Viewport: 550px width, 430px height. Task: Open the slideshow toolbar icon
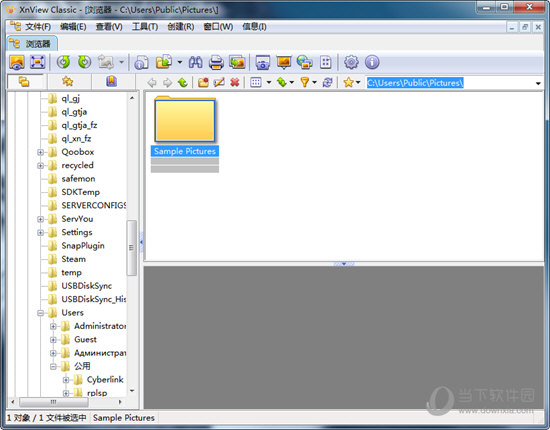pos(284,62)
